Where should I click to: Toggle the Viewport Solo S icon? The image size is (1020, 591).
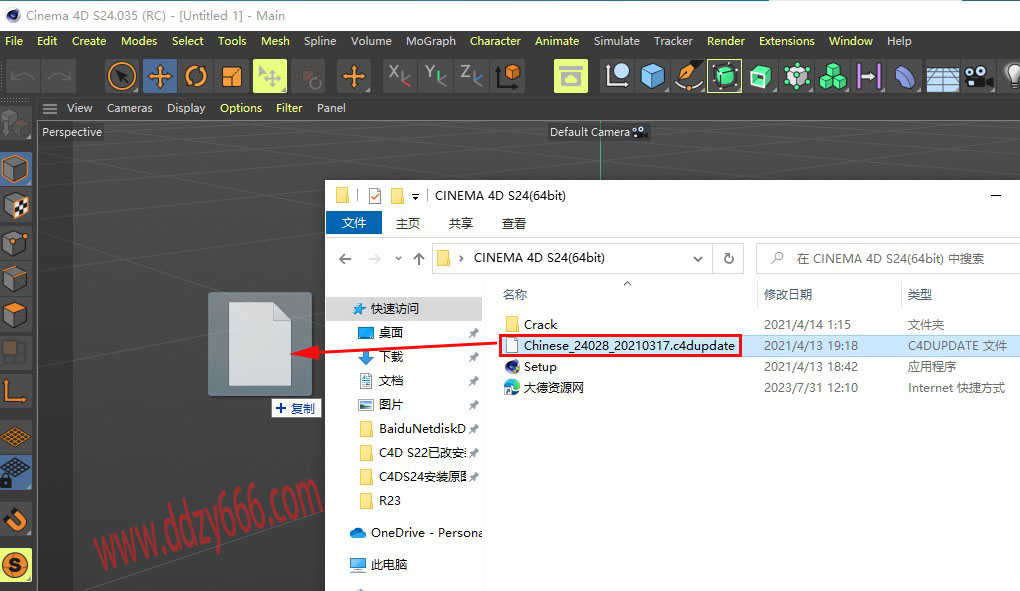(x=16, y=564)
